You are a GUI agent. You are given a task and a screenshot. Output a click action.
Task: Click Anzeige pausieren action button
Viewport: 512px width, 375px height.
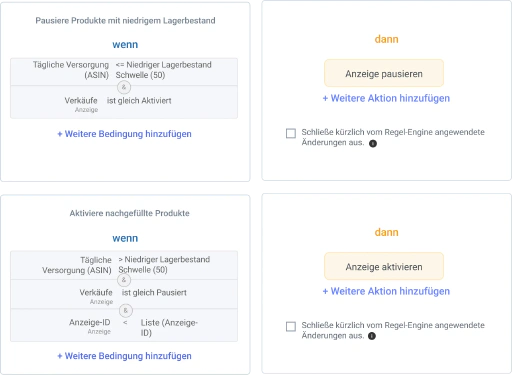click(x=384, y=73)
